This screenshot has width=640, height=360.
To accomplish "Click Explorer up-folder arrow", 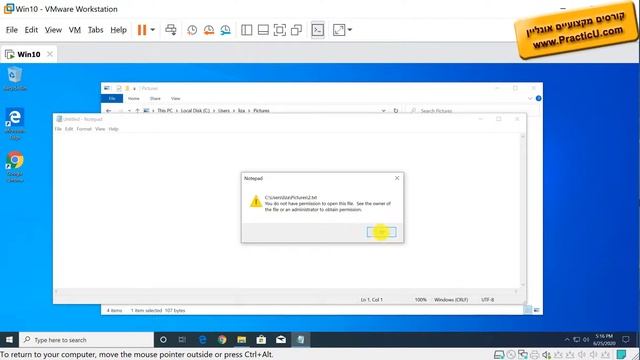I will click(138, 111).
